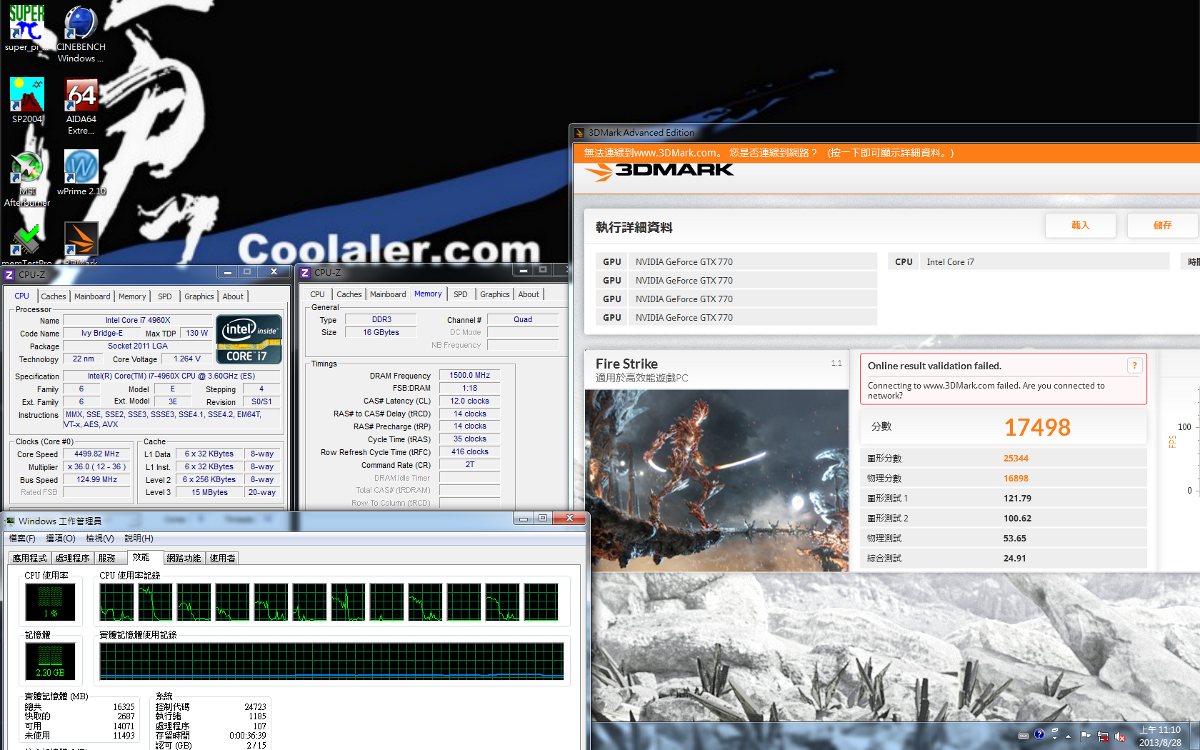This screenshot has width=1200, height=750.
Task: Click the 3DMark Advanced Edition title bar icon
Action: click(579, 132)
